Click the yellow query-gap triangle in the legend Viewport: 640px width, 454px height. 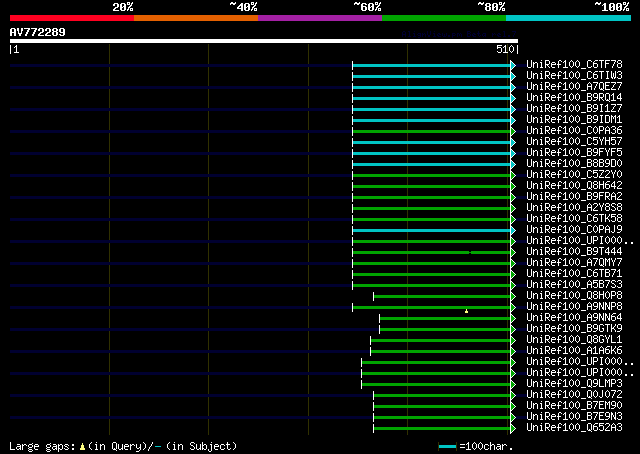coord(82,447)
